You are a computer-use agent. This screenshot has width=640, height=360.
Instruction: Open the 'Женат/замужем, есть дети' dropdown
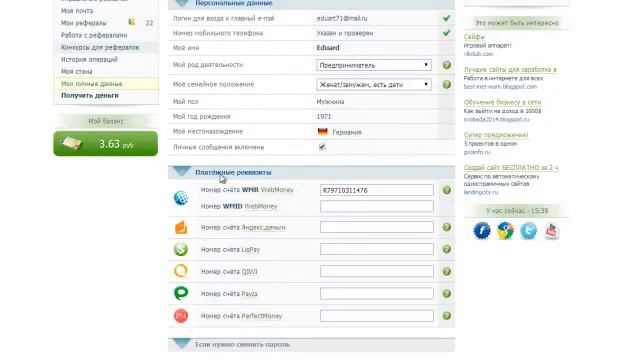pos(374,84)
